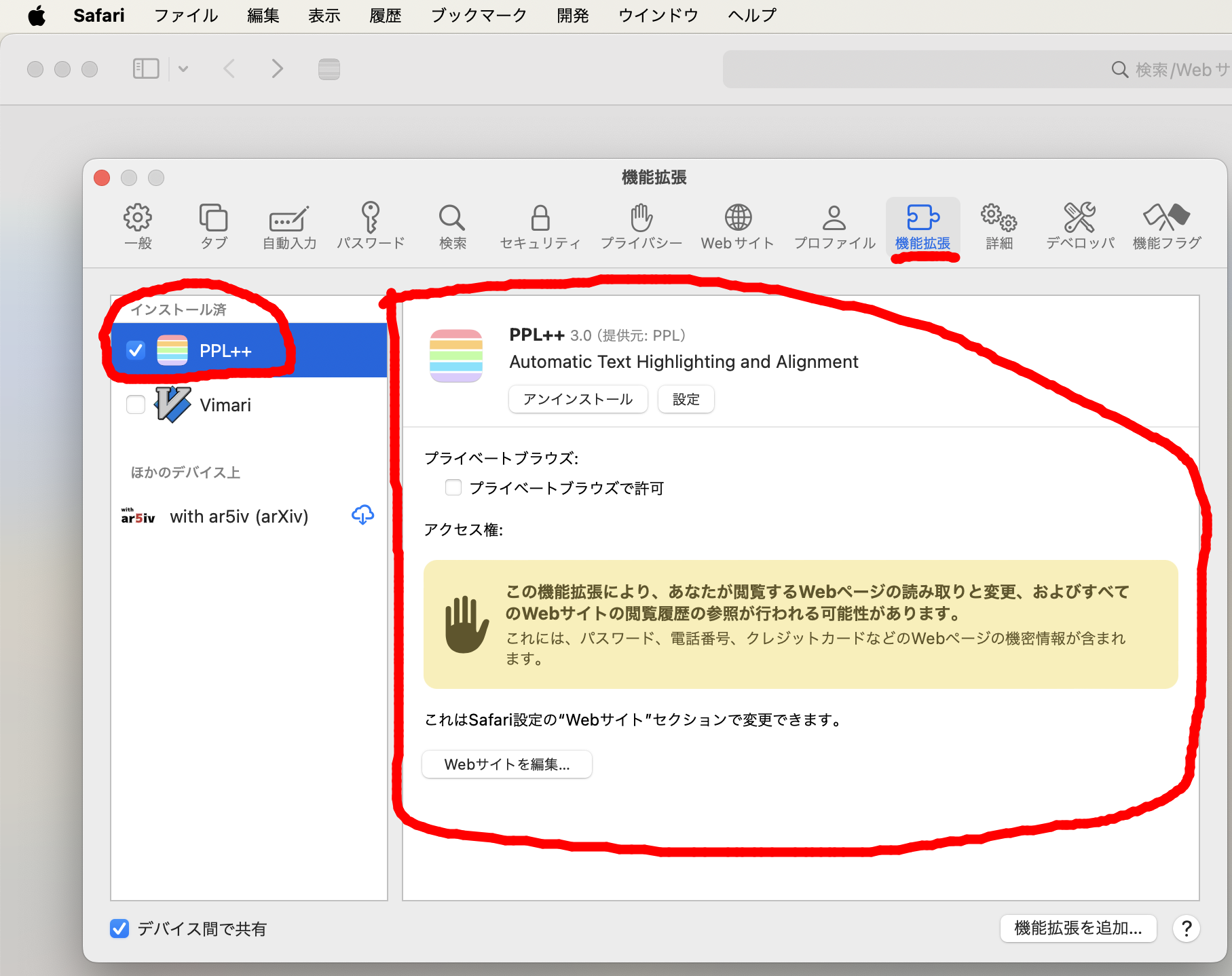1232x976 pixels.
Task: Open the プライバシー (Privacy) settings tab
Action: (x=641, y=227)
